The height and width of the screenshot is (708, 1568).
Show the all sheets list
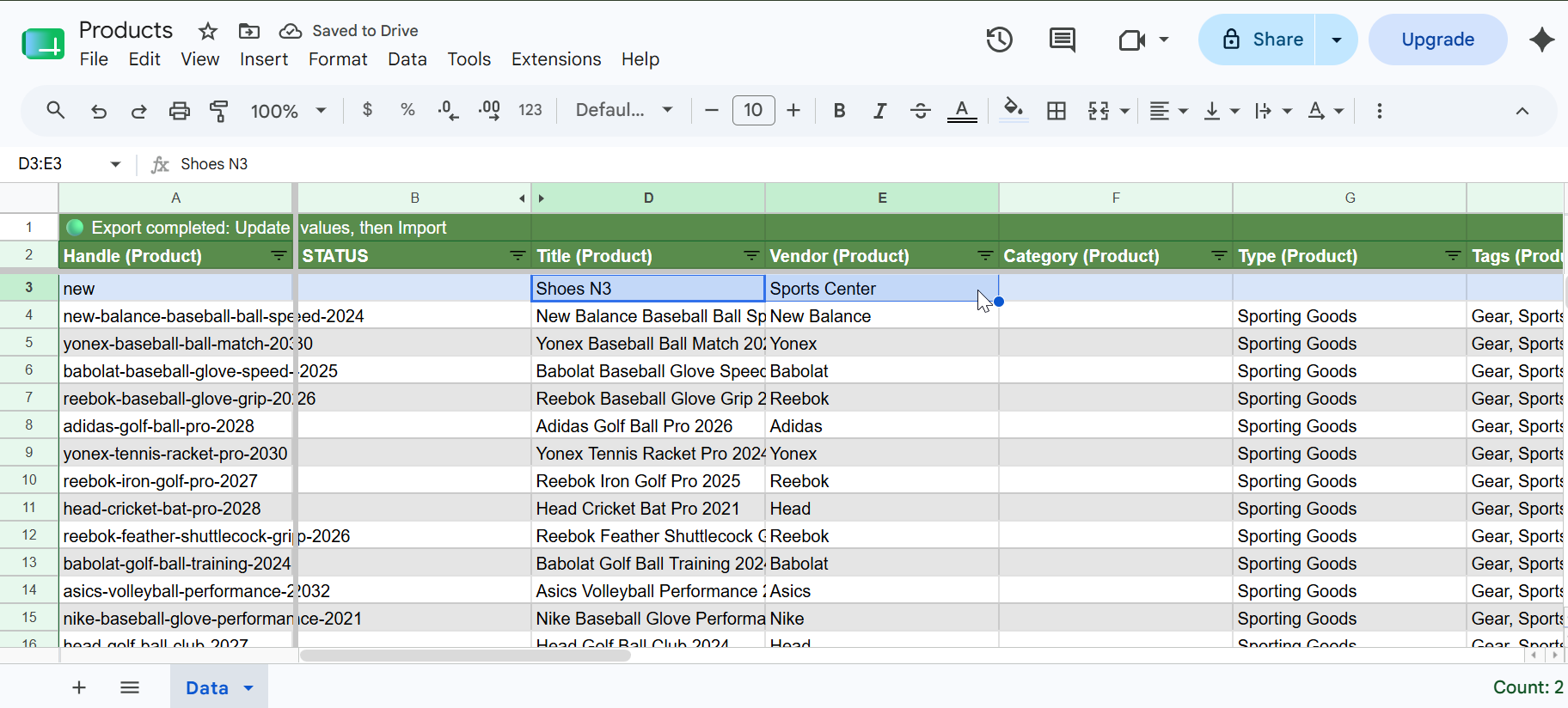(130, 687)
